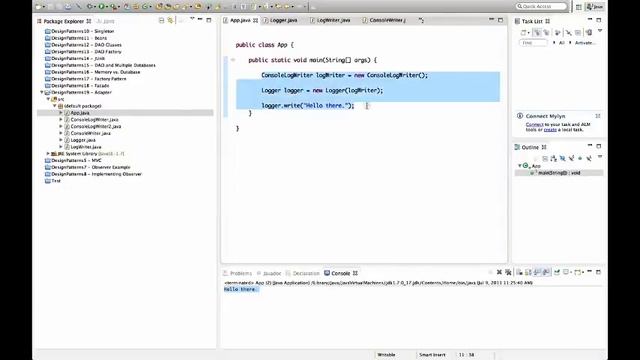The width and height of the screenshot is (640, 360).
Task: Expand the JRE System Library node
Action: click(48, 153)
